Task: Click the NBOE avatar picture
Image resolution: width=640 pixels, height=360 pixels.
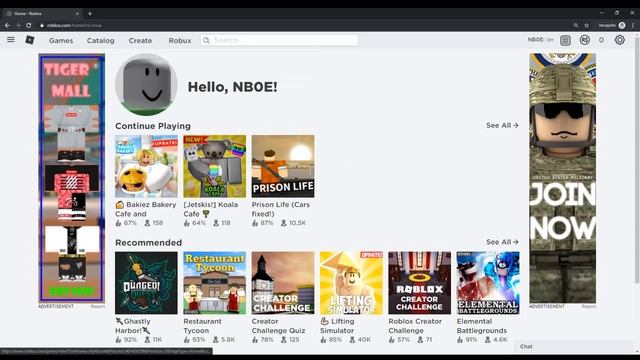Action: 146,84
